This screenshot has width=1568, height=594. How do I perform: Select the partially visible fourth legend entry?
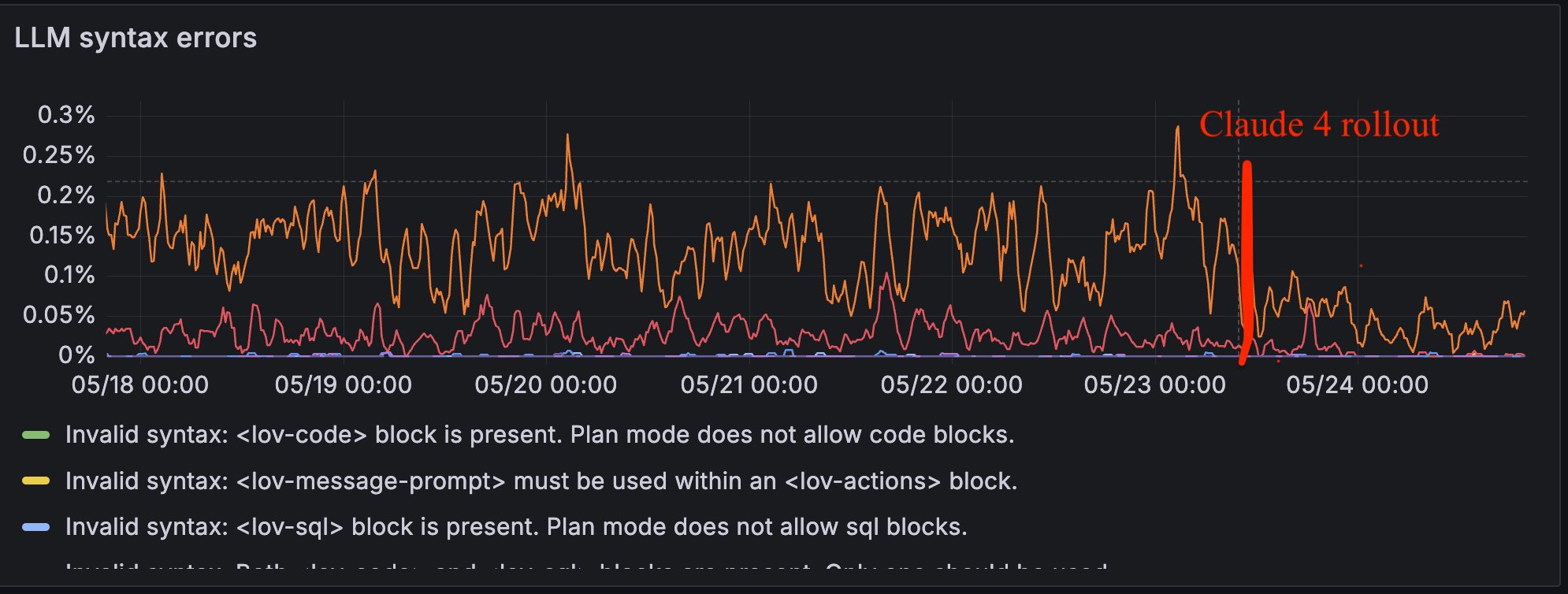pyautogui.click(x=587, y=566)
